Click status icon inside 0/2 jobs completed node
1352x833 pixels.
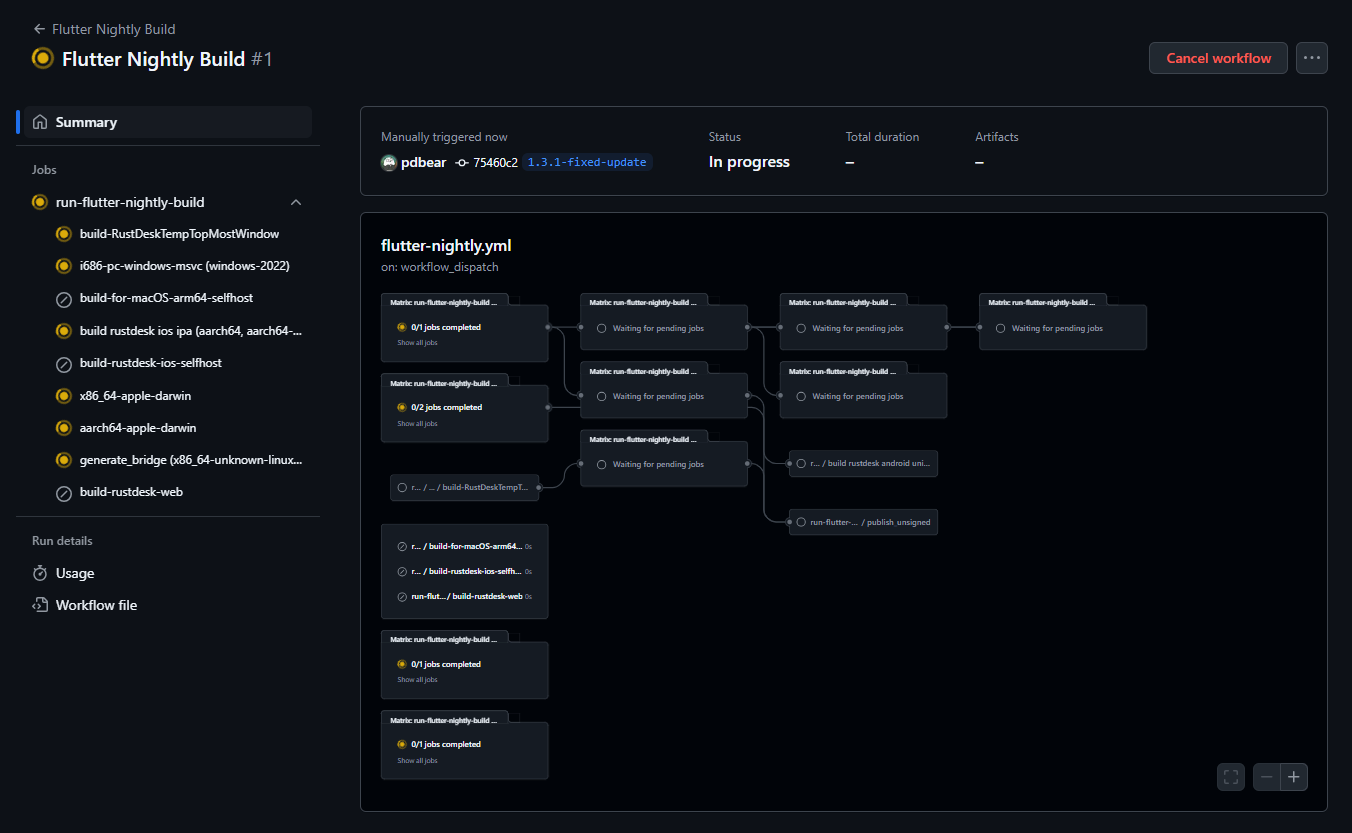click(402, 407)
